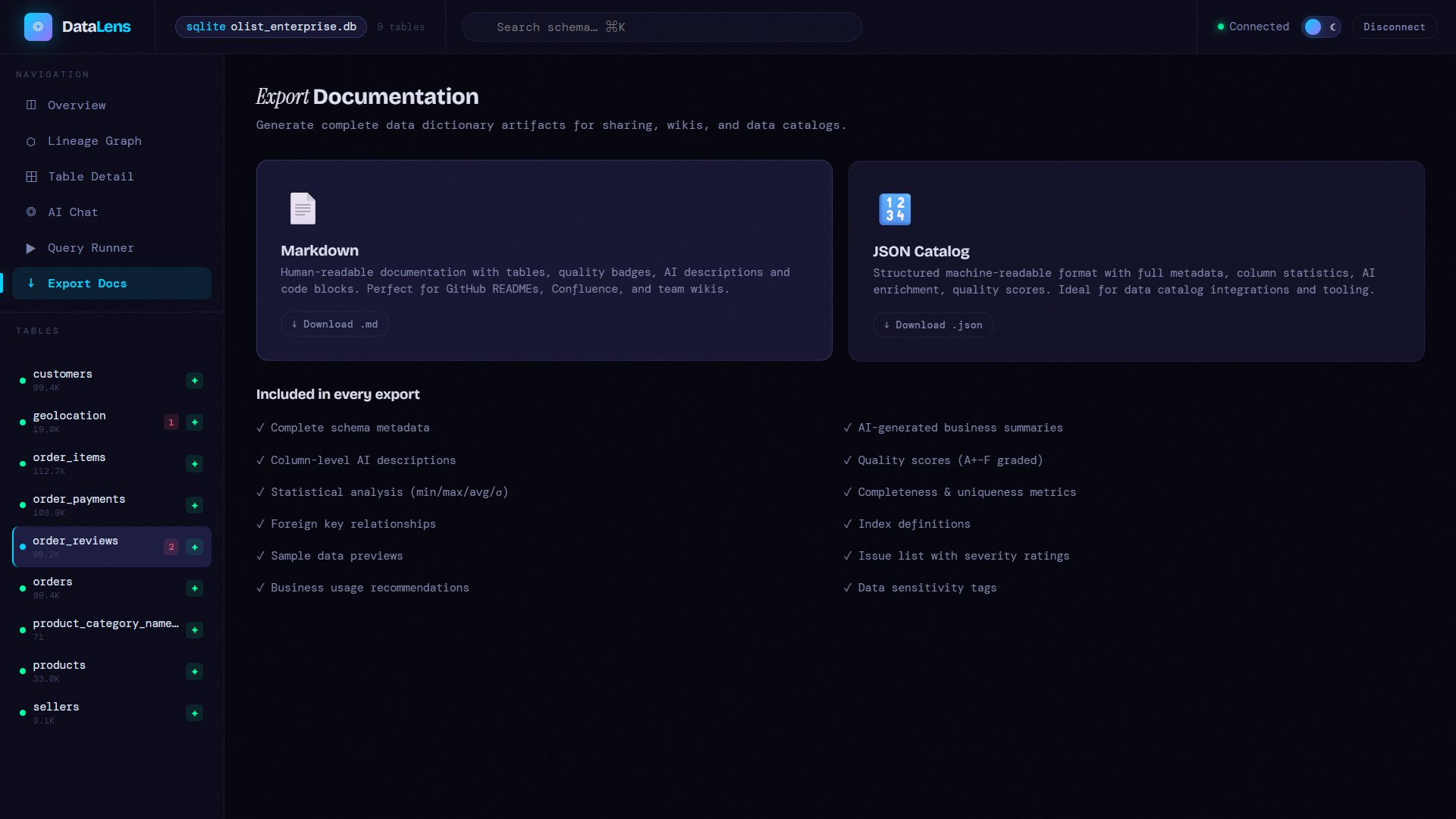Click the AI sparkle icon for order_reviews
This screenshot has width=1456, height=819.
coord(195,548)
